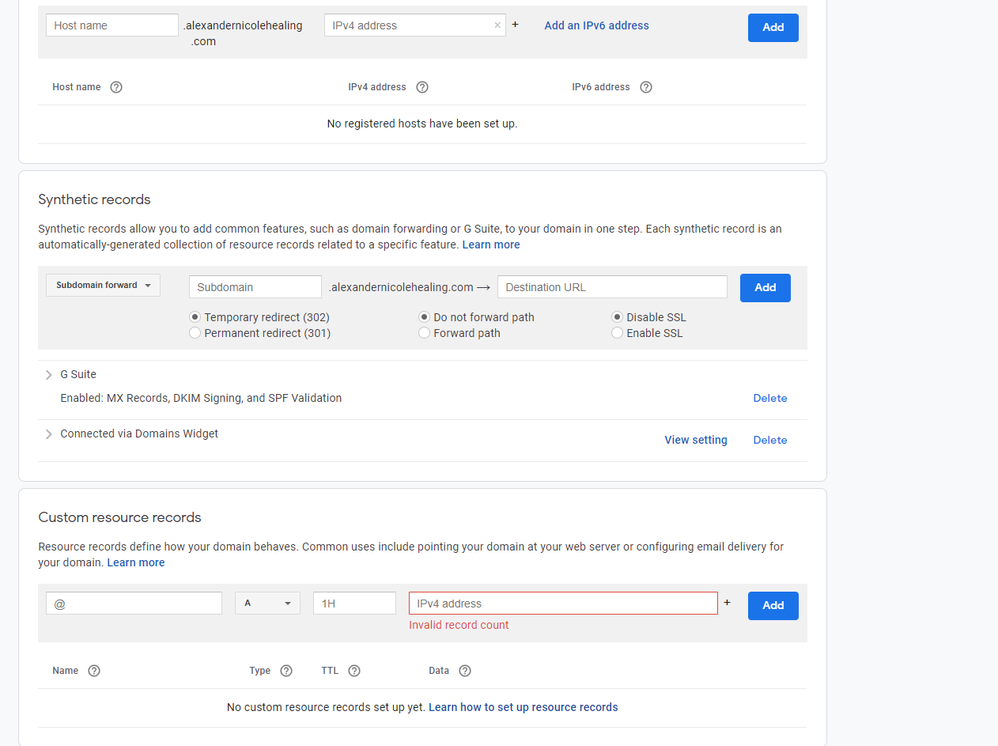Click Learn how to set up resource records
Image resolution: width=998 pixels, height=746 pixels.
tap(523, 707)
